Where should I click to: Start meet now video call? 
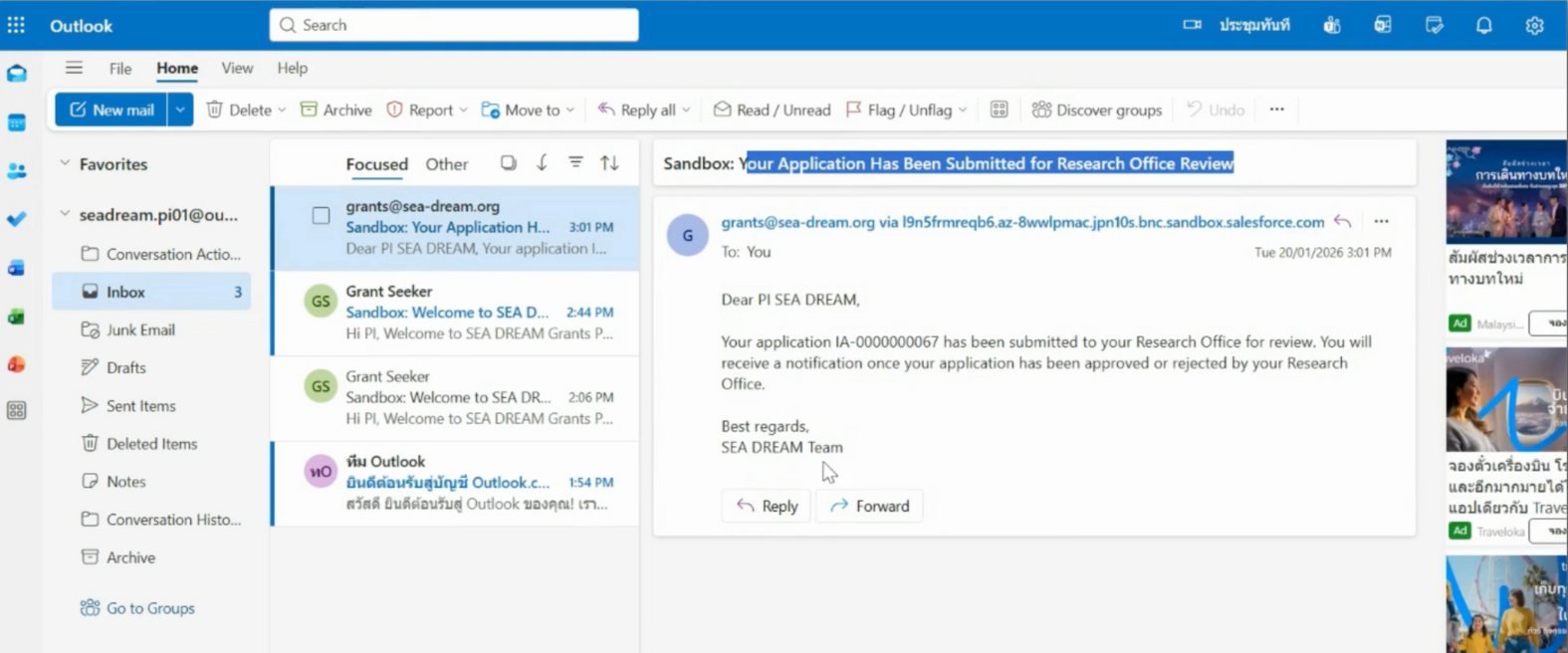1235,25
